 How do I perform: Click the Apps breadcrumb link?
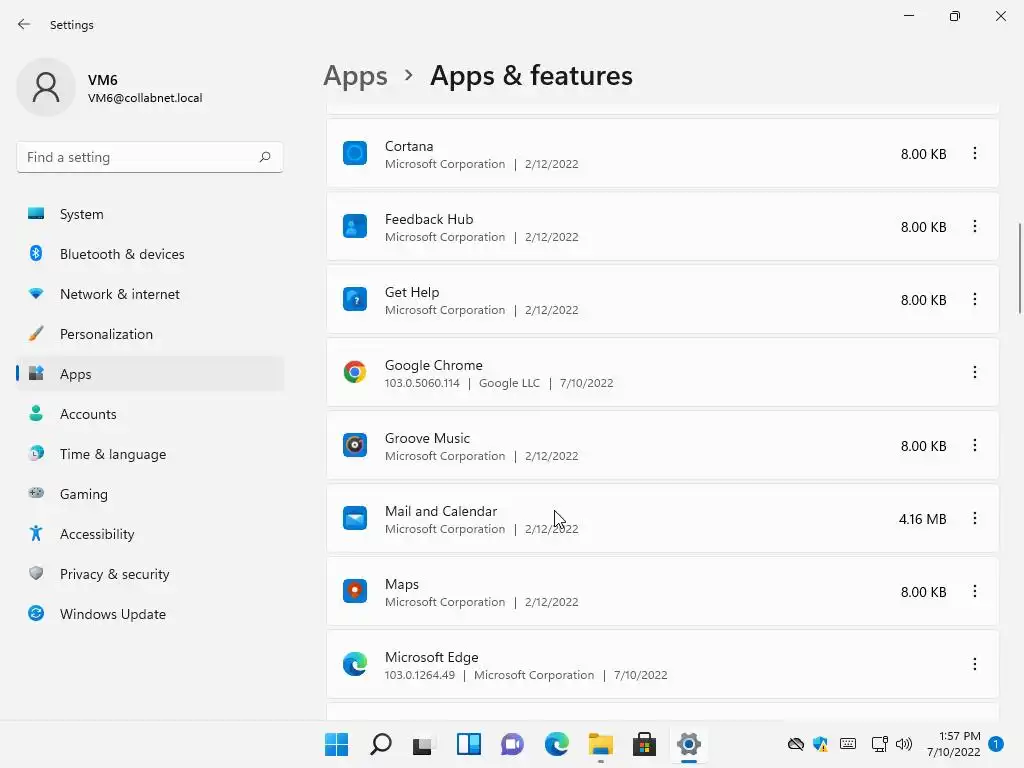coord(355,76)
